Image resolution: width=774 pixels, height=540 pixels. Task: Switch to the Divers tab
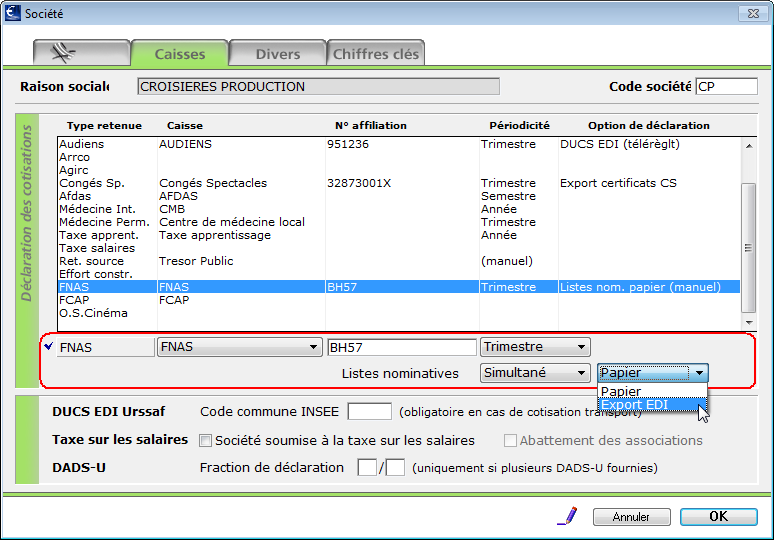tap(277, 53)
